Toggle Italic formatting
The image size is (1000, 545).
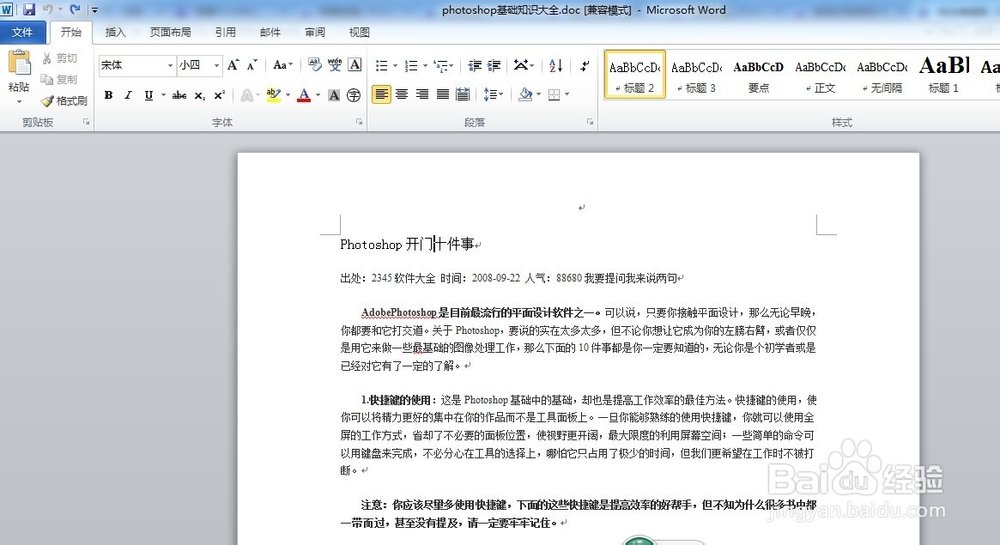[128, 95]
